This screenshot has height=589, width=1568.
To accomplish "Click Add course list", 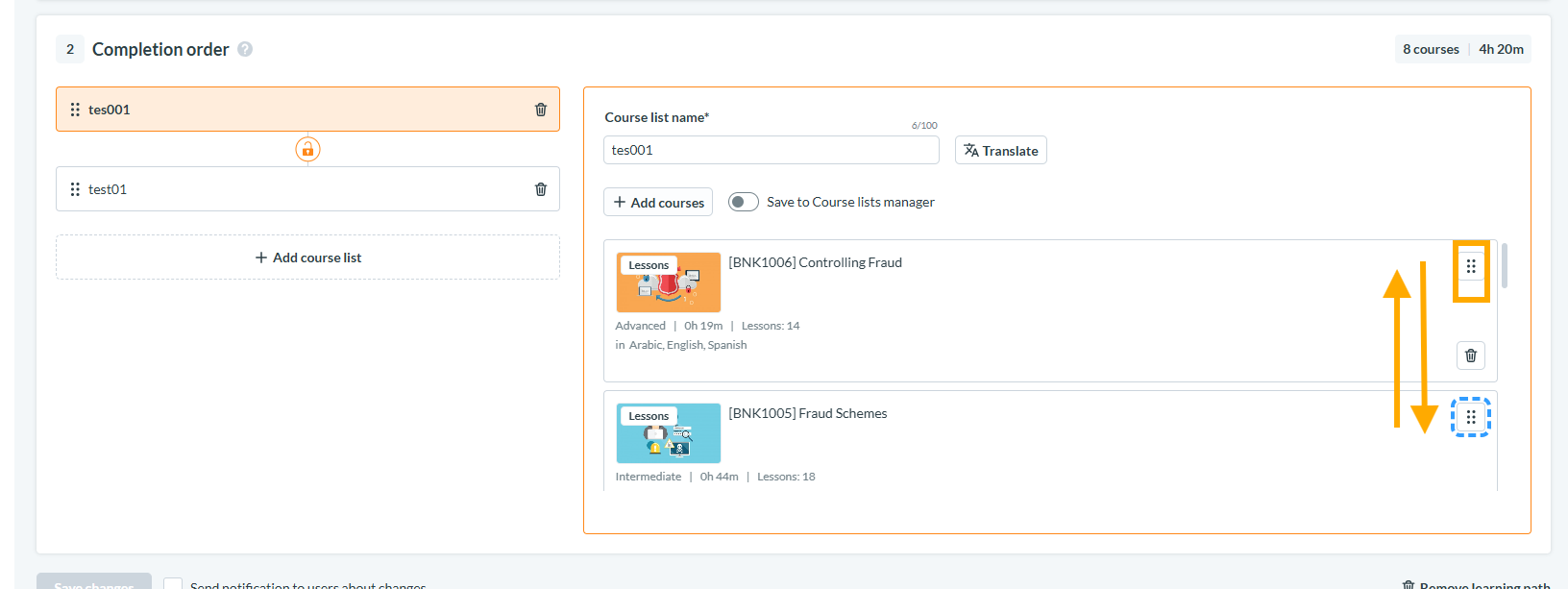I will tap(307, 258).
